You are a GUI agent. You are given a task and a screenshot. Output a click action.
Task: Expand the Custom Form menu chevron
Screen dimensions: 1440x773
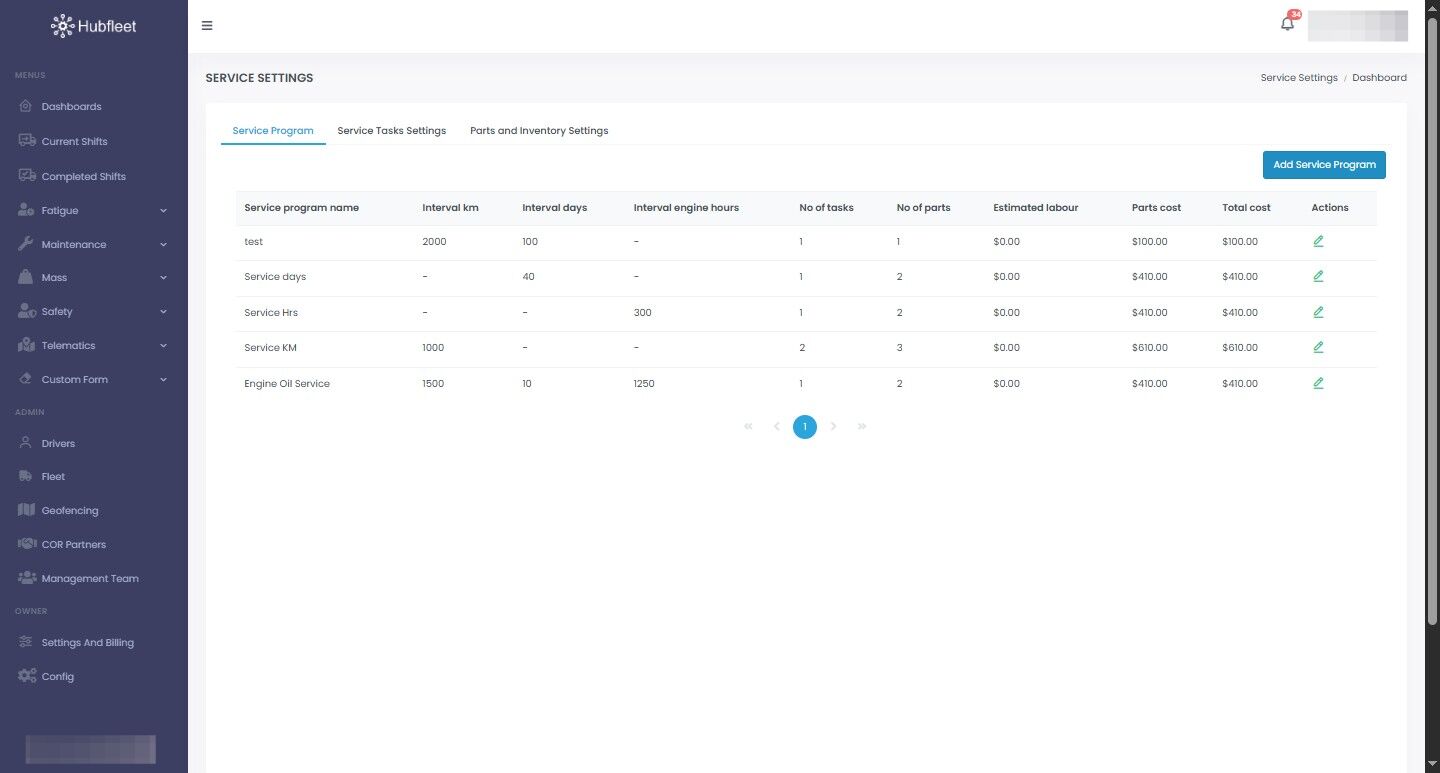pyautogui.click(x=163, y=380)
